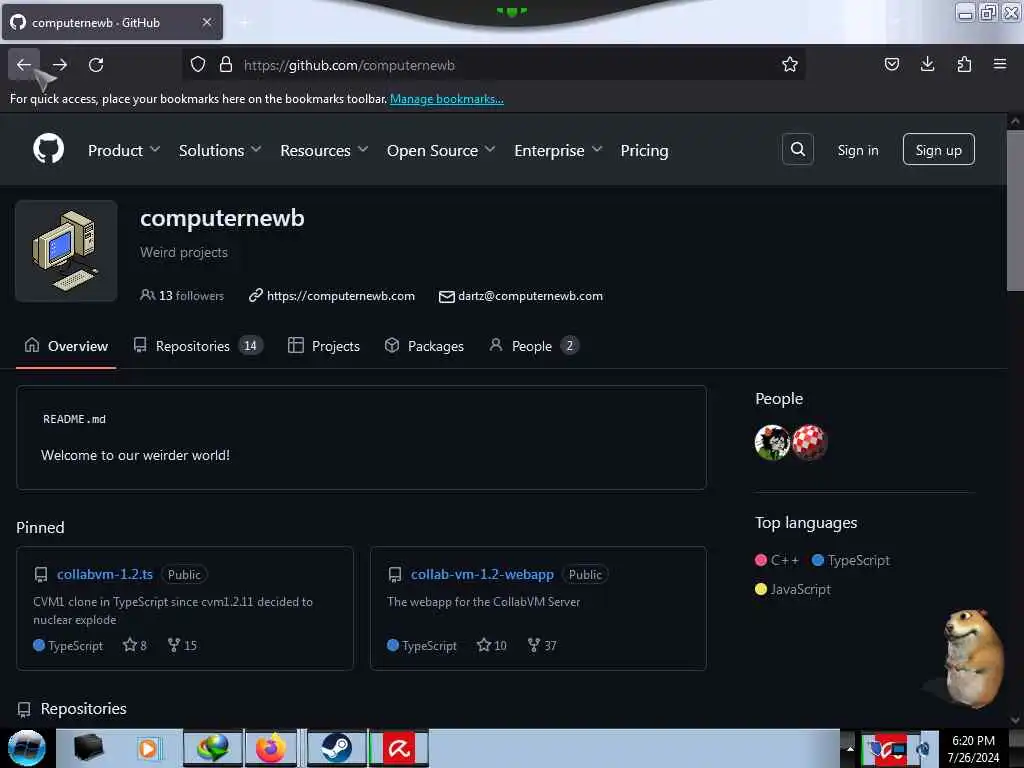
Task: Click the GitHub octocat logo
Action: (48, 149)
